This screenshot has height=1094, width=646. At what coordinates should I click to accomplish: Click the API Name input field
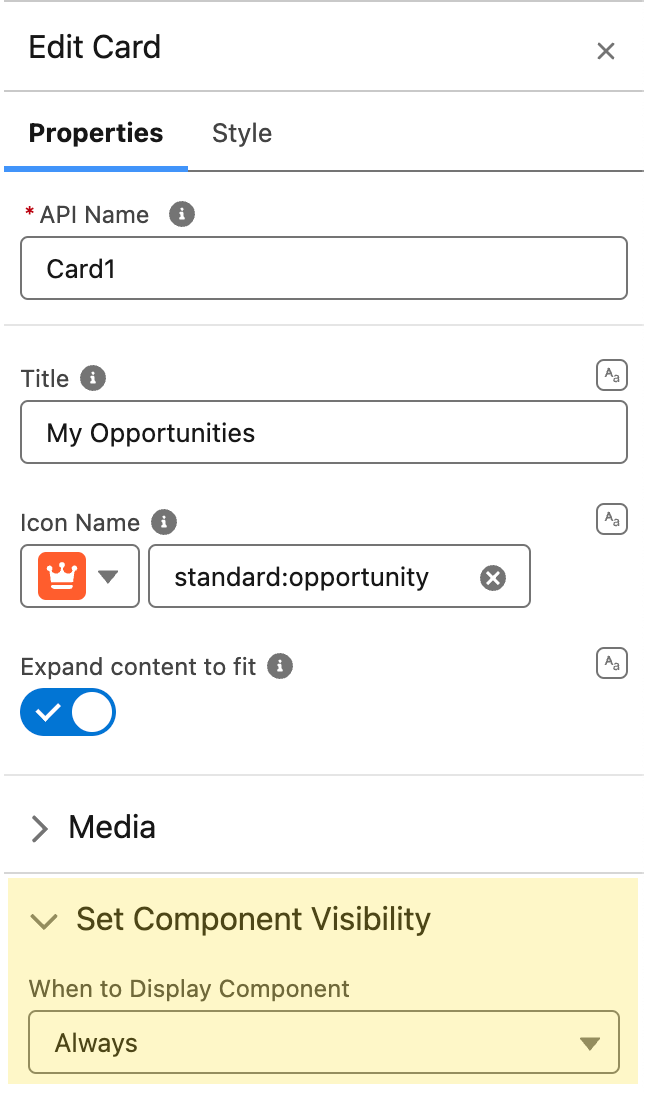[x=324, y=268]
